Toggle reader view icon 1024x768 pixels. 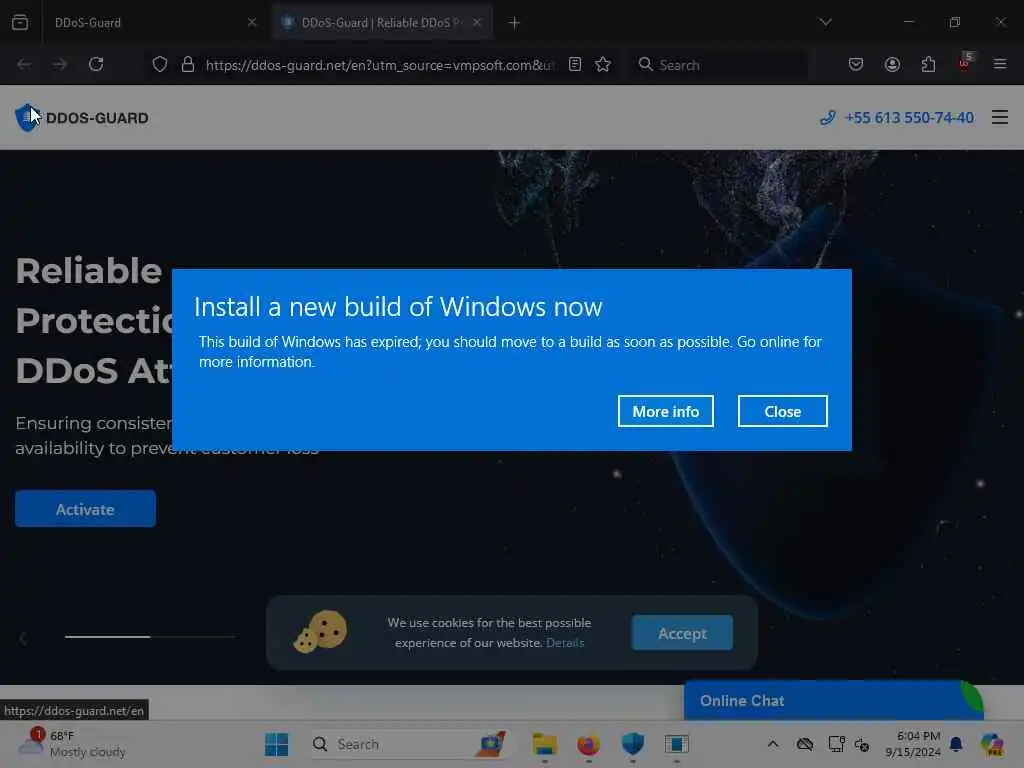(575, 64)
